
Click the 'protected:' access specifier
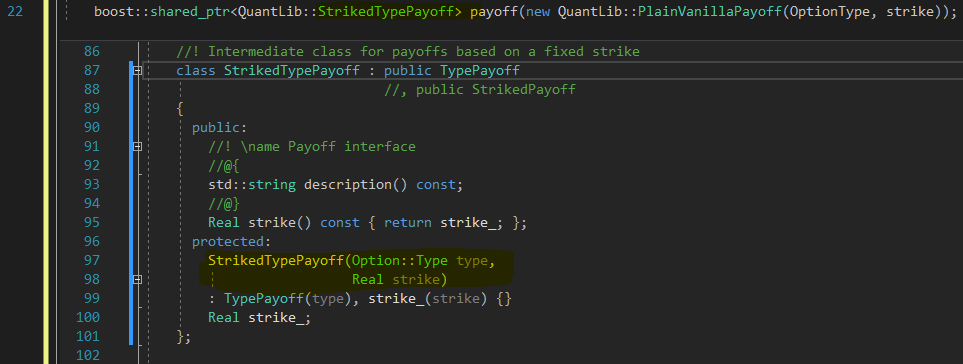(x=232, y=242)
